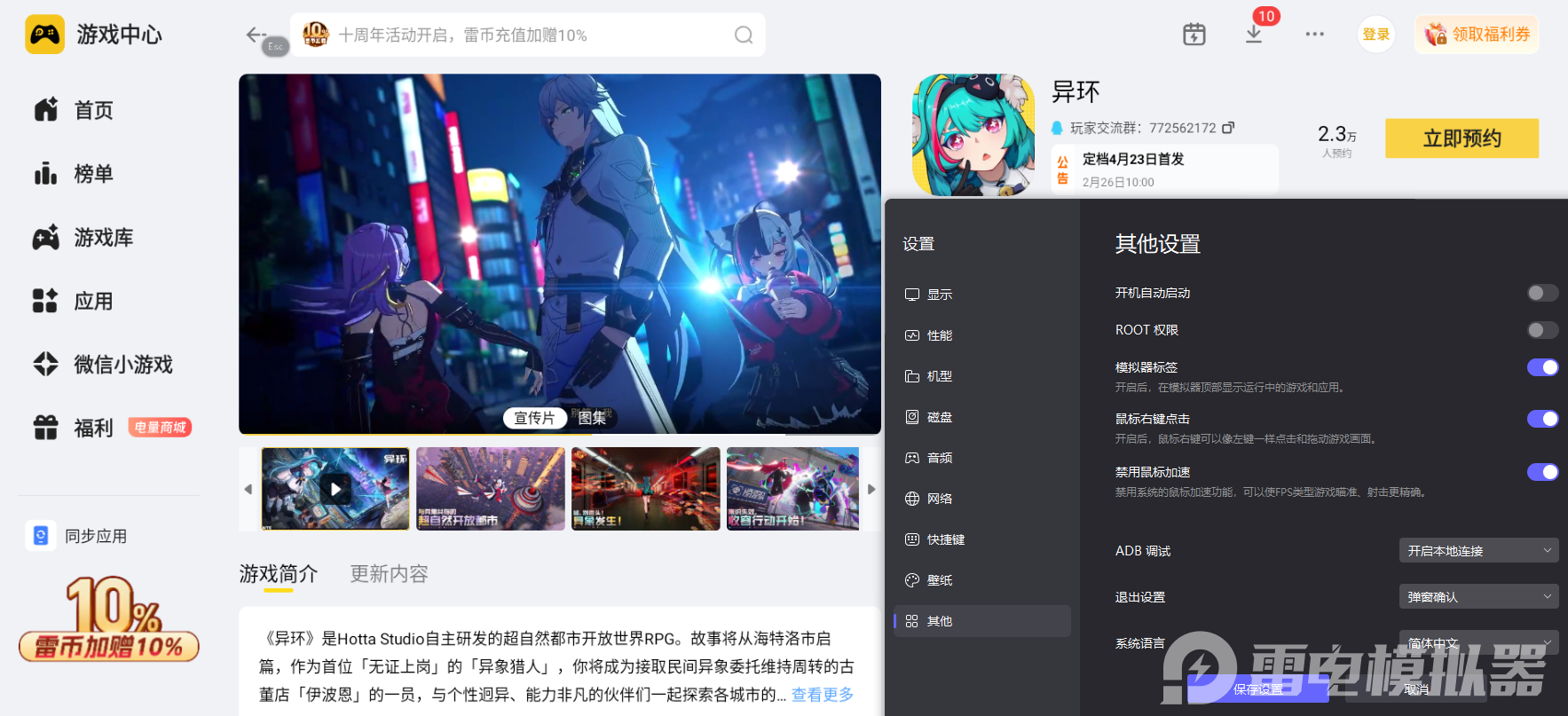1568x716 pixels.
Task: Go to 首页 in the sidebar
Action: pos(75,110)
